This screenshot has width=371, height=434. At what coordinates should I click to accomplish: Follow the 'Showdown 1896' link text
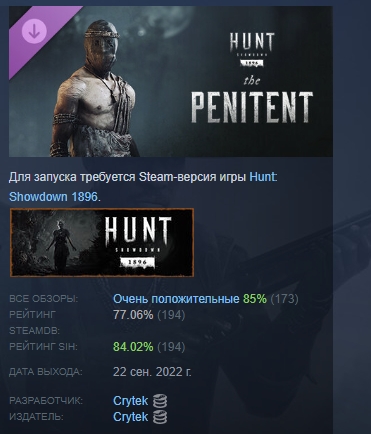[54, 197]
